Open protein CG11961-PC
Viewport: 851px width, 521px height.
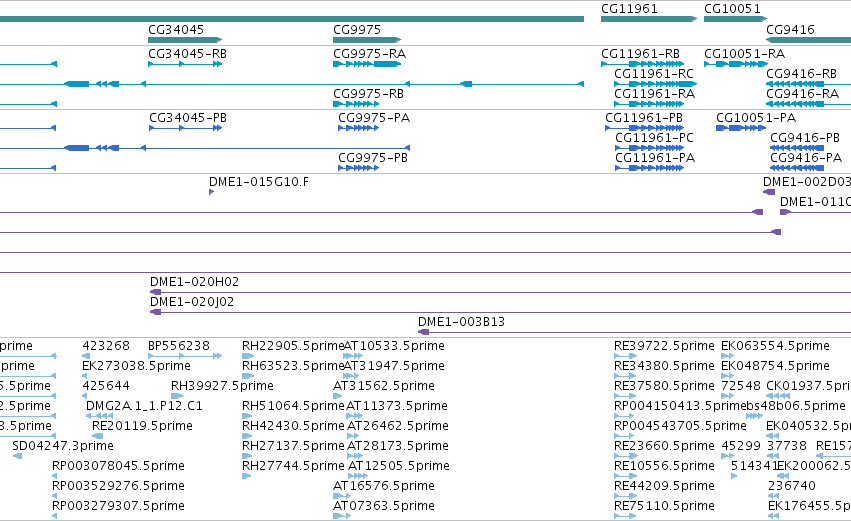[x=655, y=137]
